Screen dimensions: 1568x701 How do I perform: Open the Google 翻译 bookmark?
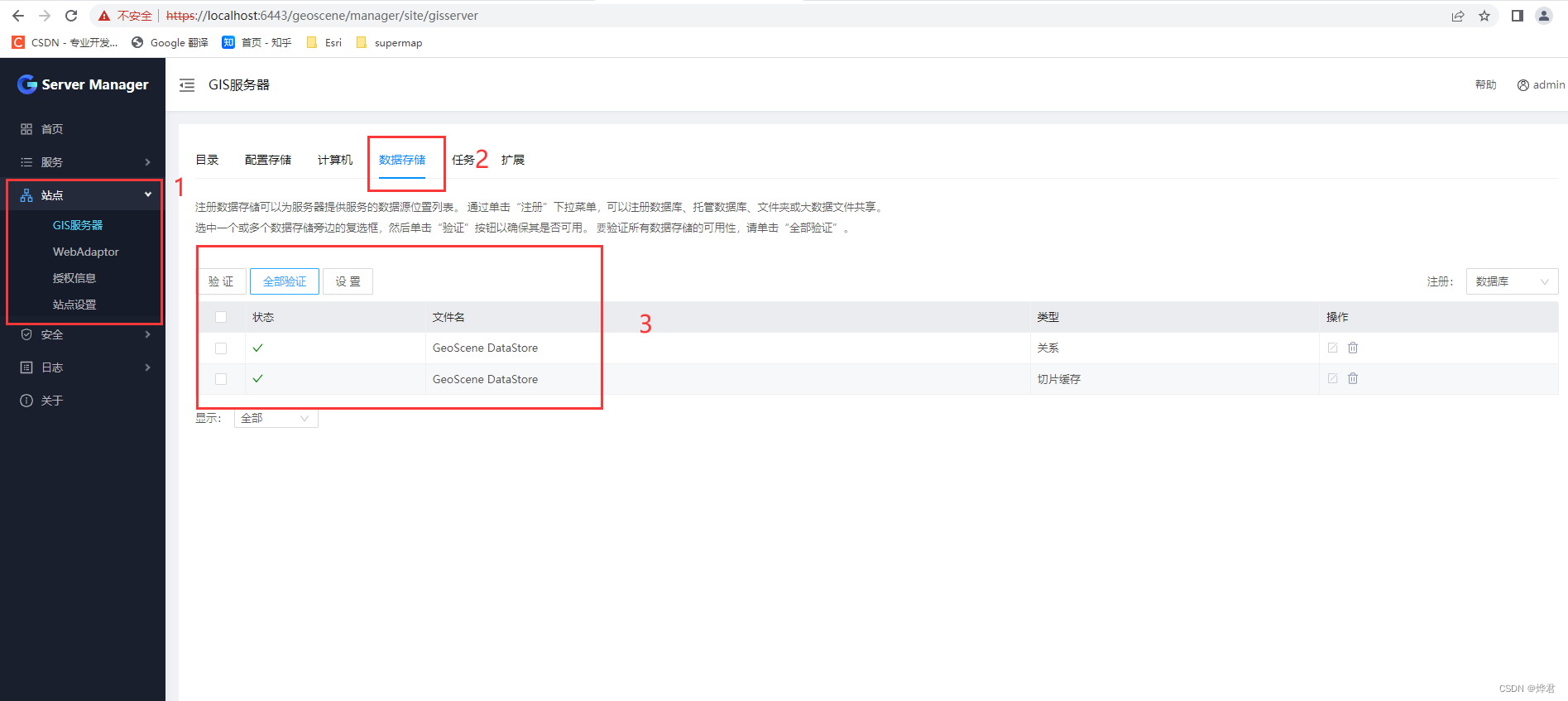[170, 42]
